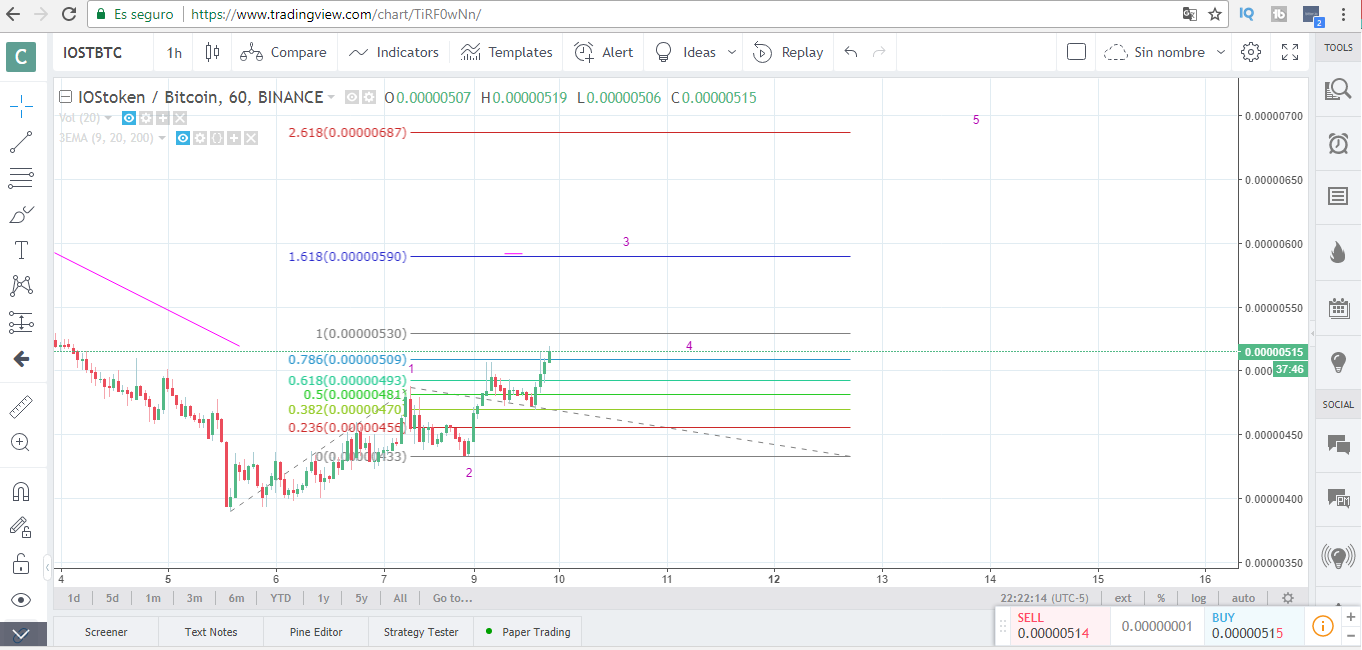
Task: Create an Alert from the top toolbar
Action: click(605, 52)
